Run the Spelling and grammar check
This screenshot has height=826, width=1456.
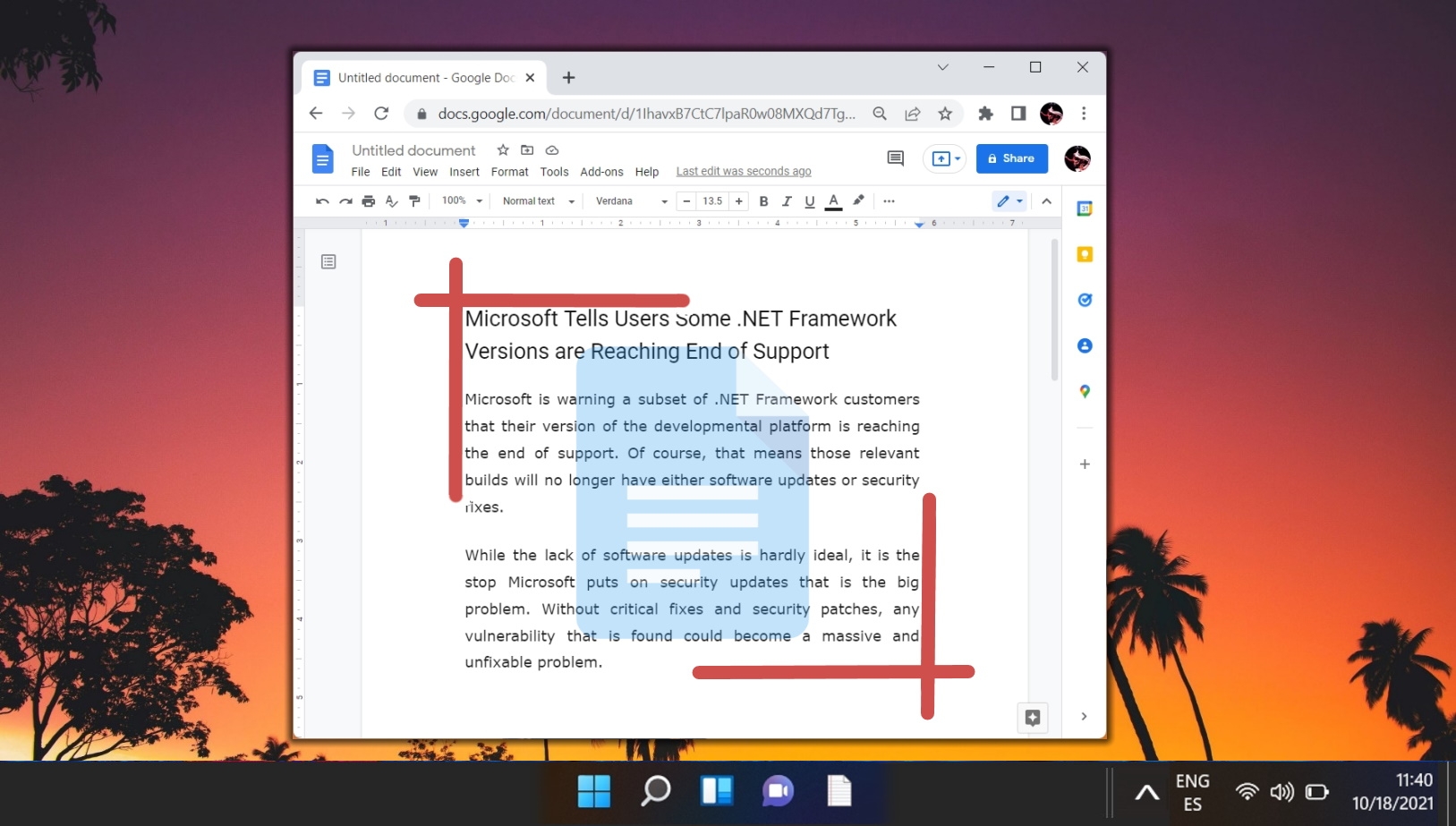tap(391, 200)
